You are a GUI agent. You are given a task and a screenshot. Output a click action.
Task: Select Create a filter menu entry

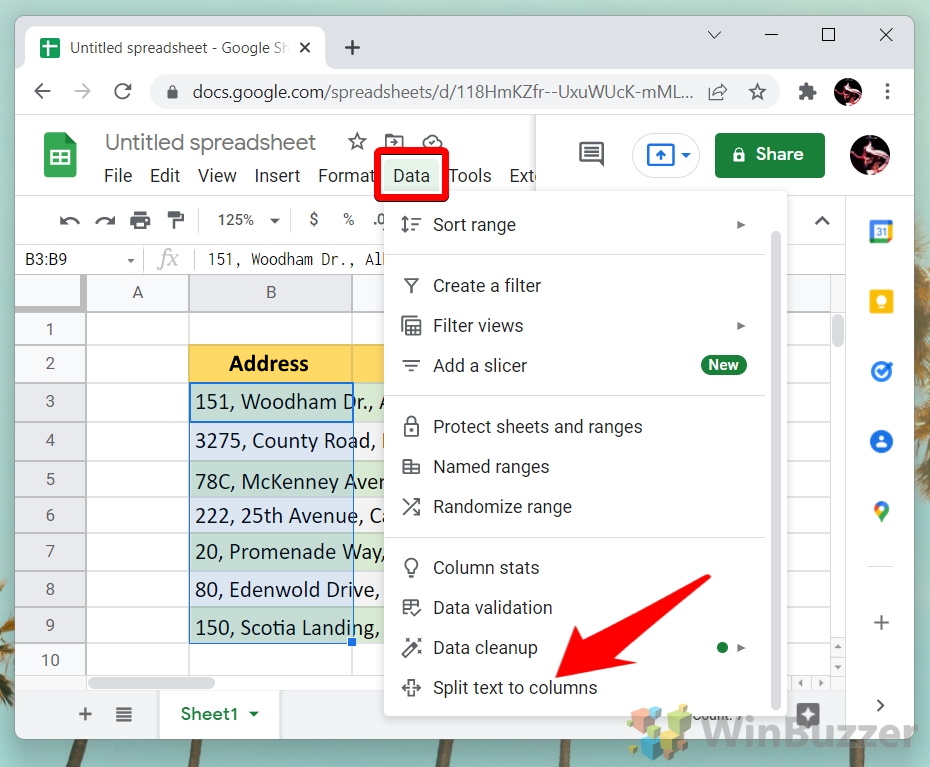click(x=574, y=286)
